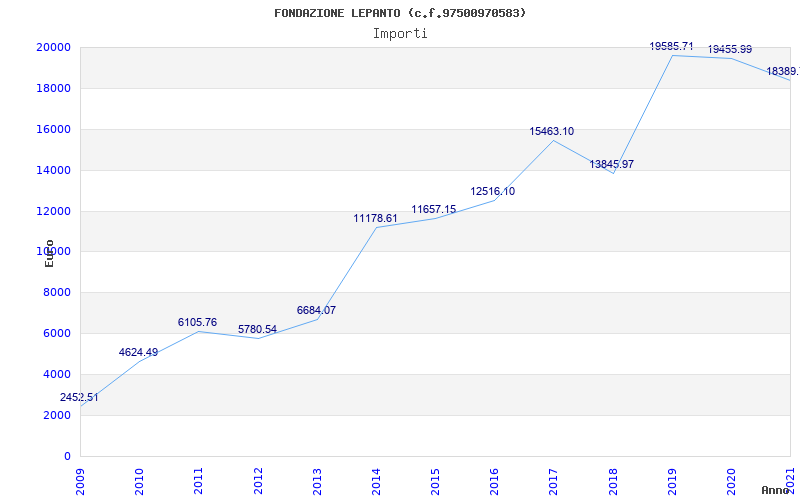Click the data label 11178.61

(x=376, y=218)
